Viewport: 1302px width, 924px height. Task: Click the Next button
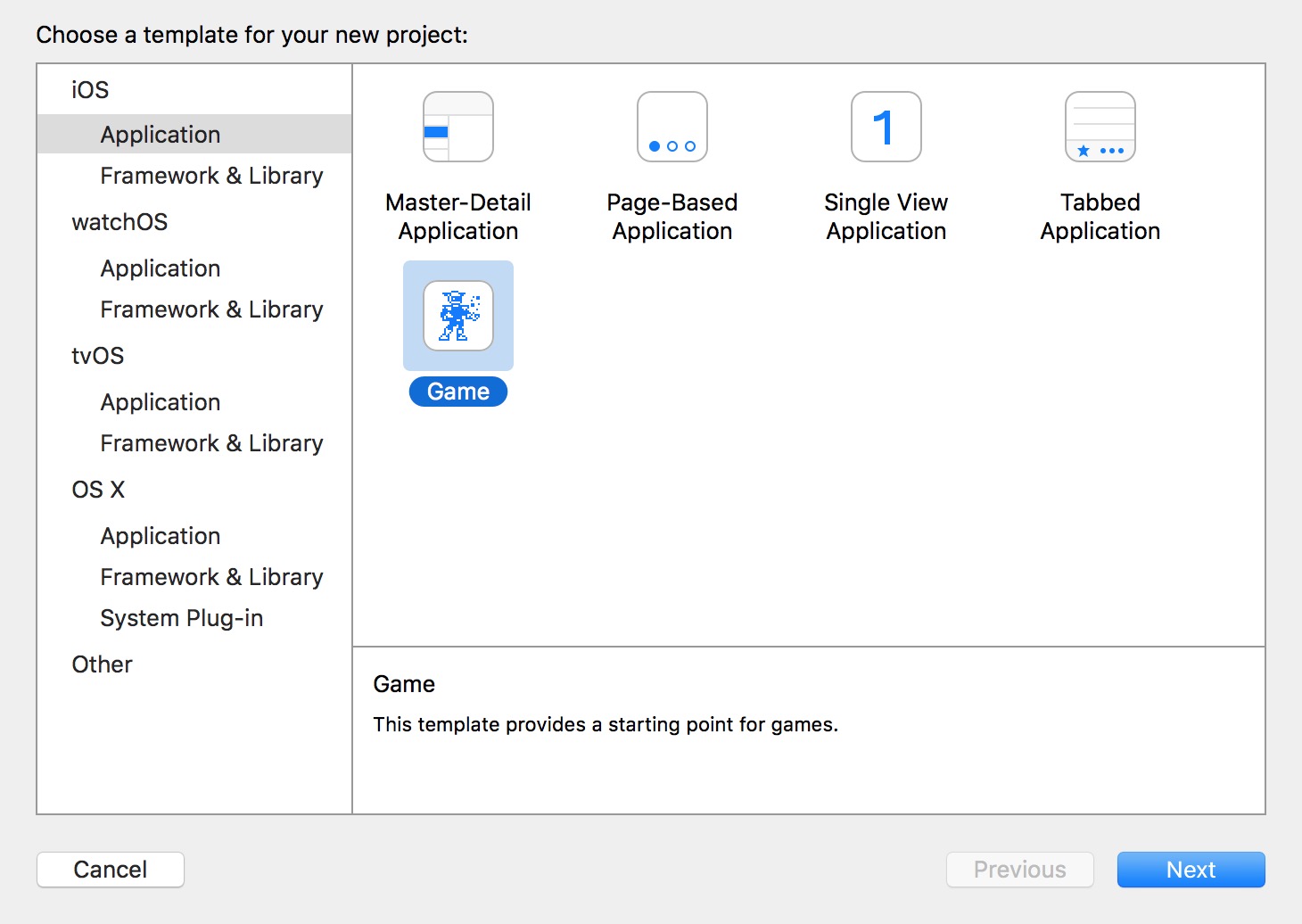coord(1191,870)
